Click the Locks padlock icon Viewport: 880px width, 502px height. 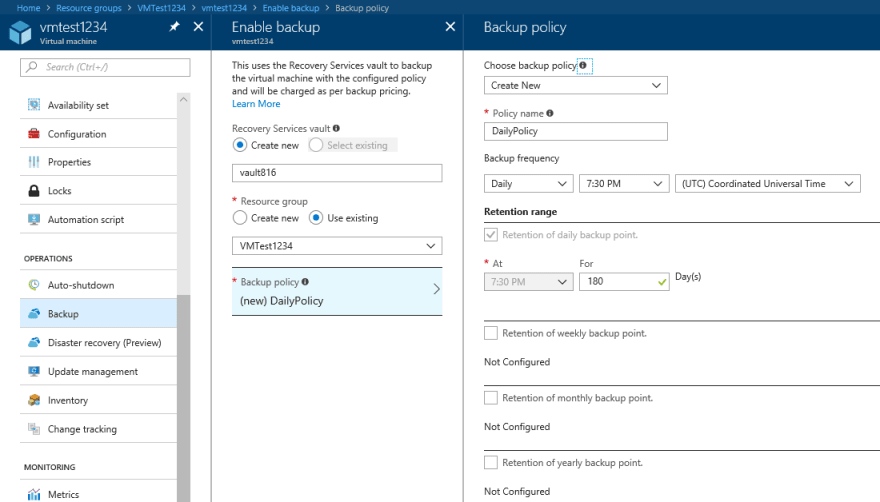click(x=34, y=190)
